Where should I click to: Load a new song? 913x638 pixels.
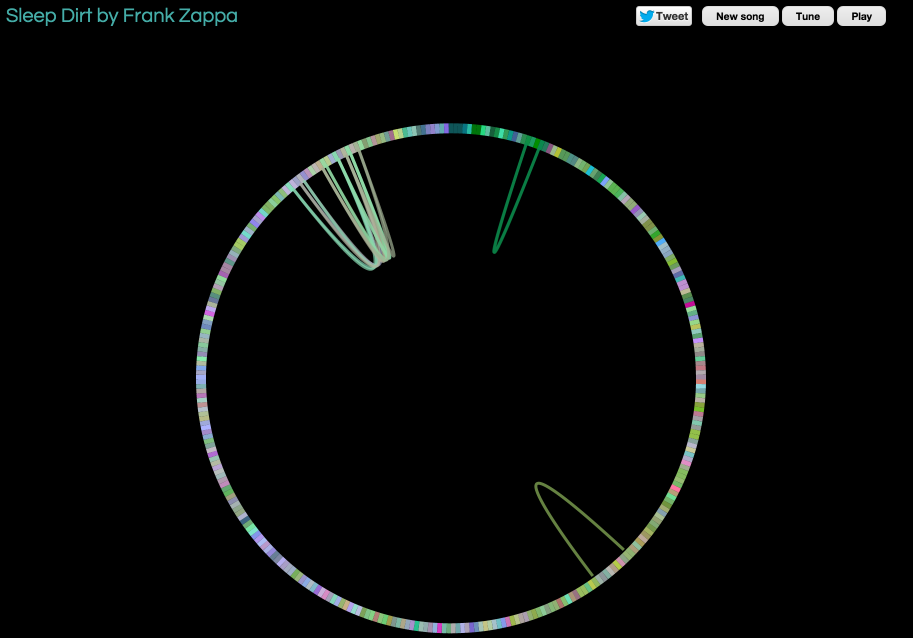coord(740,16)
